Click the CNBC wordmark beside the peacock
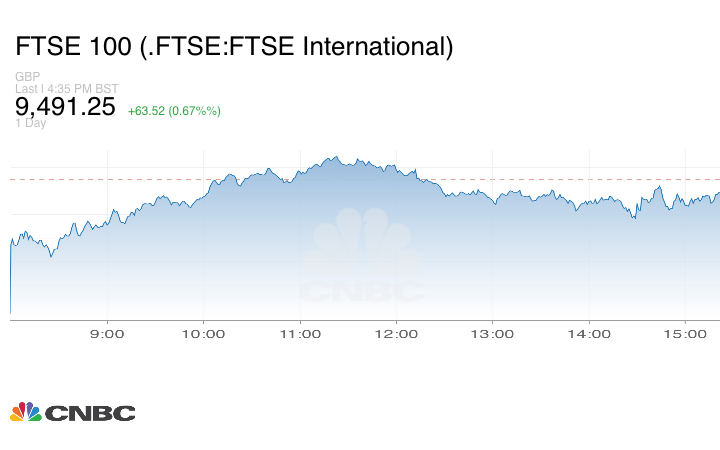This screenshot has width=720, height=450. 89,413
